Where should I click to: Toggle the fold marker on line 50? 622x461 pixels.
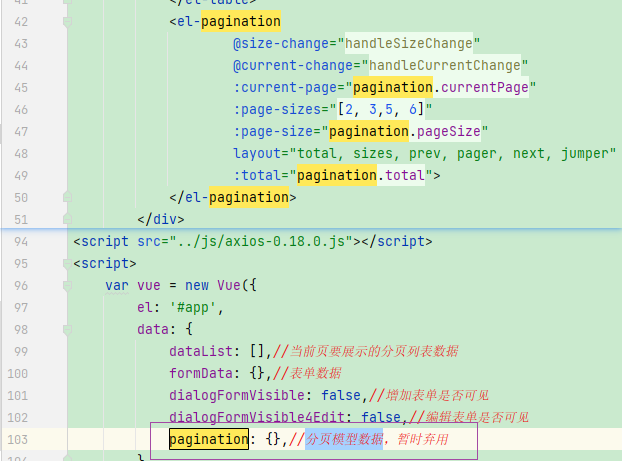tap(67, 197)
